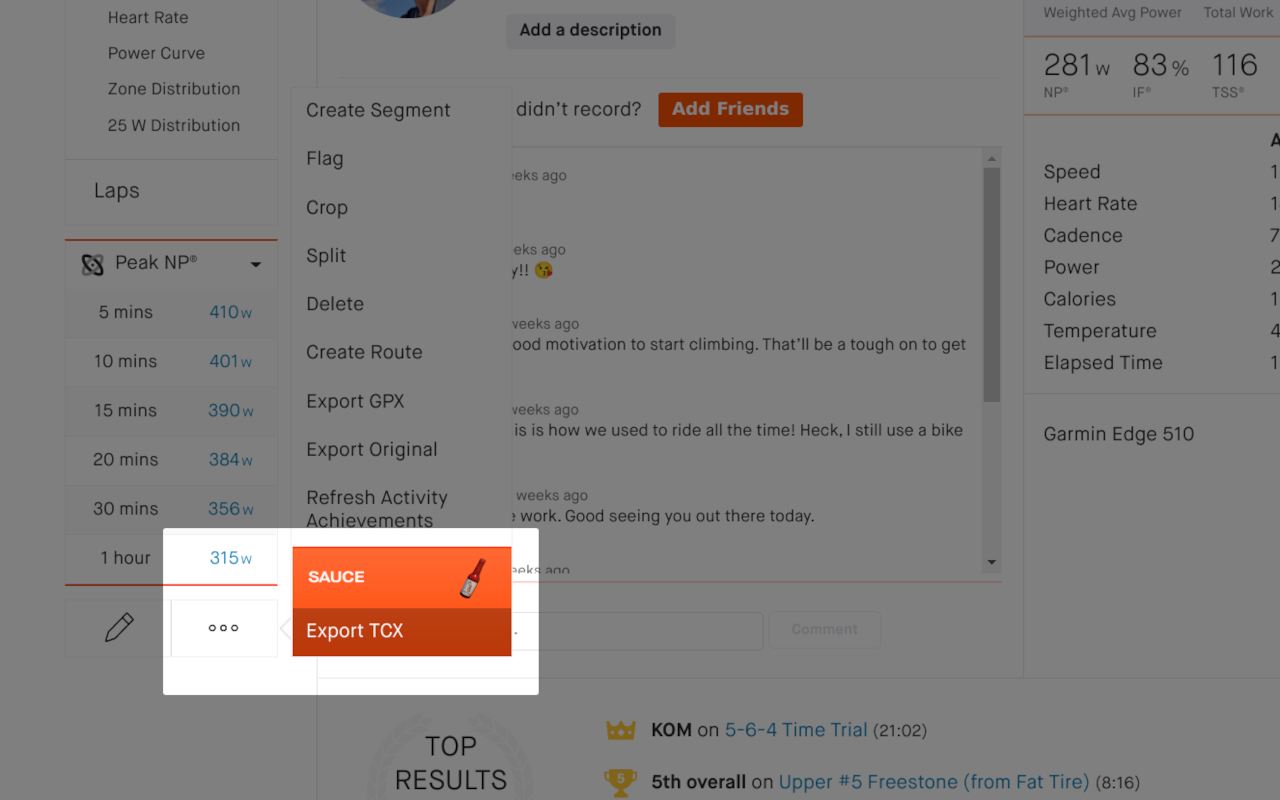1280x800 pixels.
Task: Choose Export Original
Action: pyautogui.click(x=372, y=449)
